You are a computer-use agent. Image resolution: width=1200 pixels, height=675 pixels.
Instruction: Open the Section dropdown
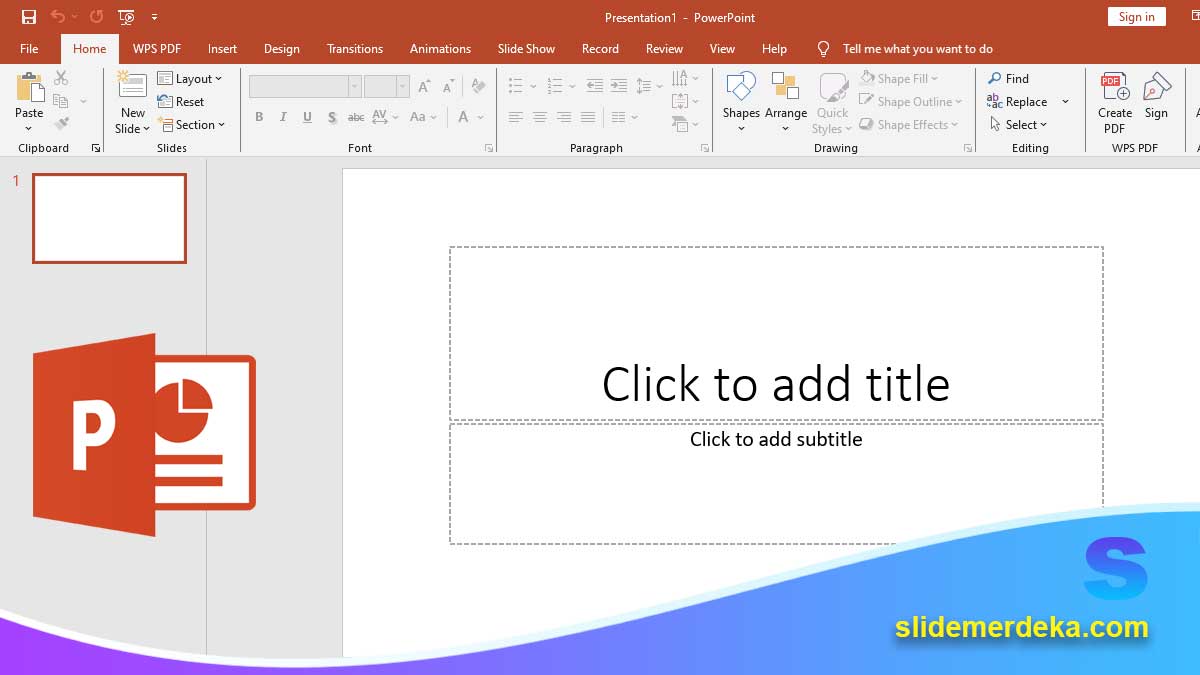pyautogui.click(x=192, y=125)
